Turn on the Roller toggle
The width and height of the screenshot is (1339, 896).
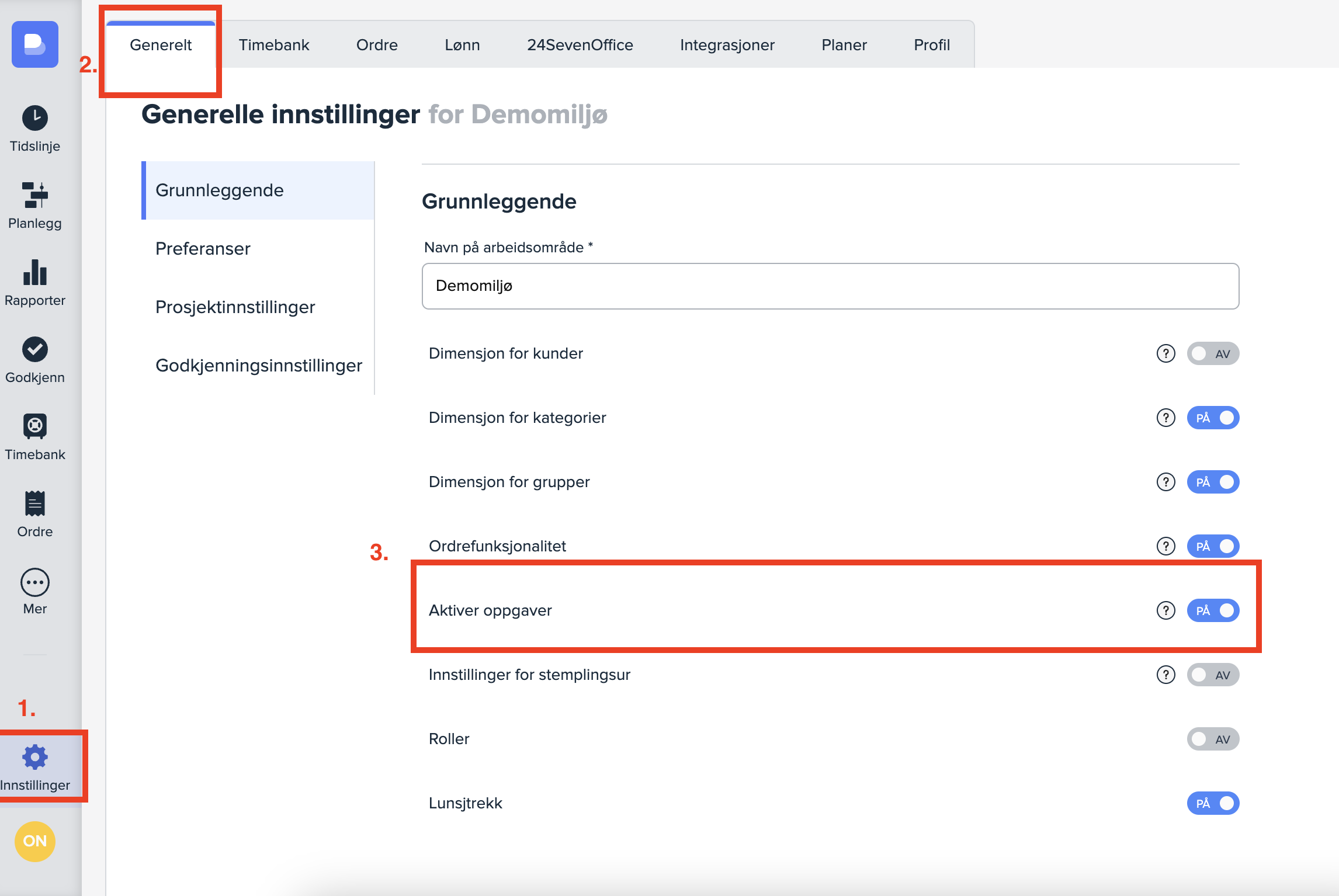click(x=1213, y=739)
